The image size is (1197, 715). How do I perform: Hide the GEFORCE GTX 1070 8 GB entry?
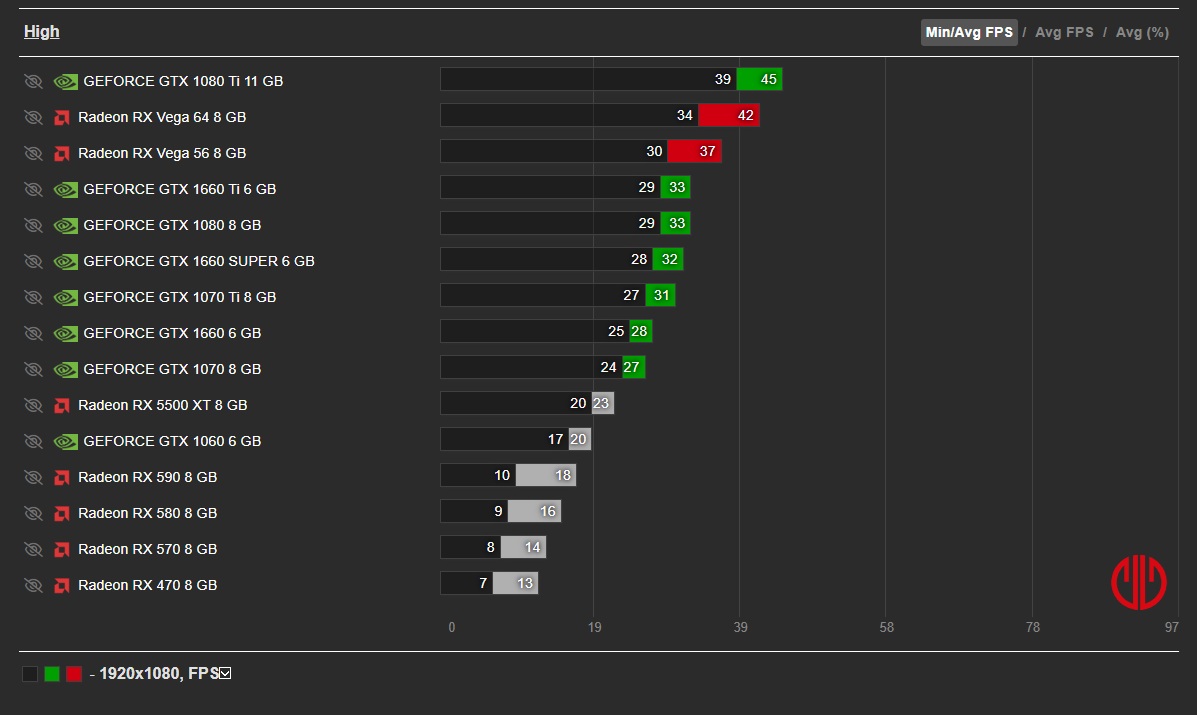33,369
